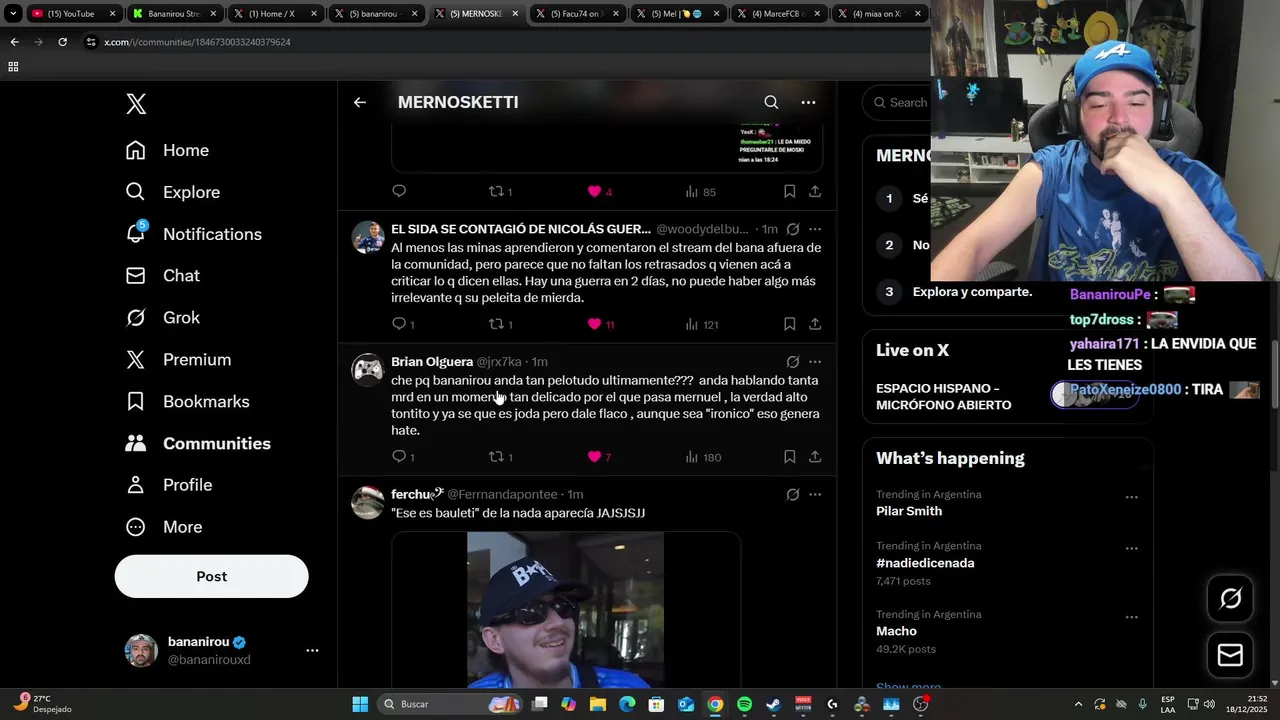Go back with MERNOSKETTI header arrow

tap(360, 102)
